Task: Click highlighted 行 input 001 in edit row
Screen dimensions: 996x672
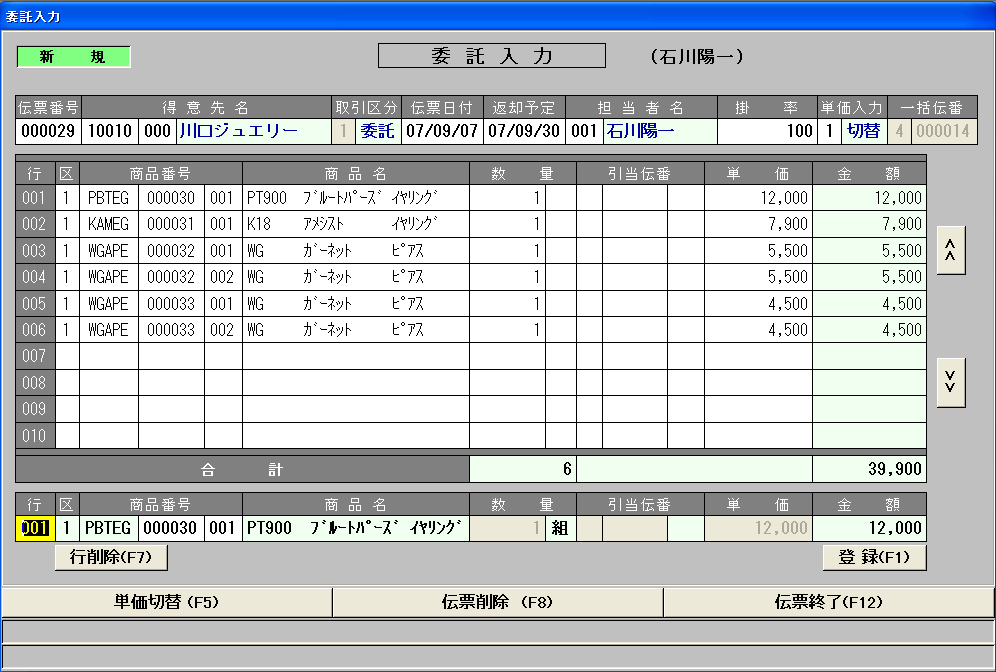Action: [35, 528]
